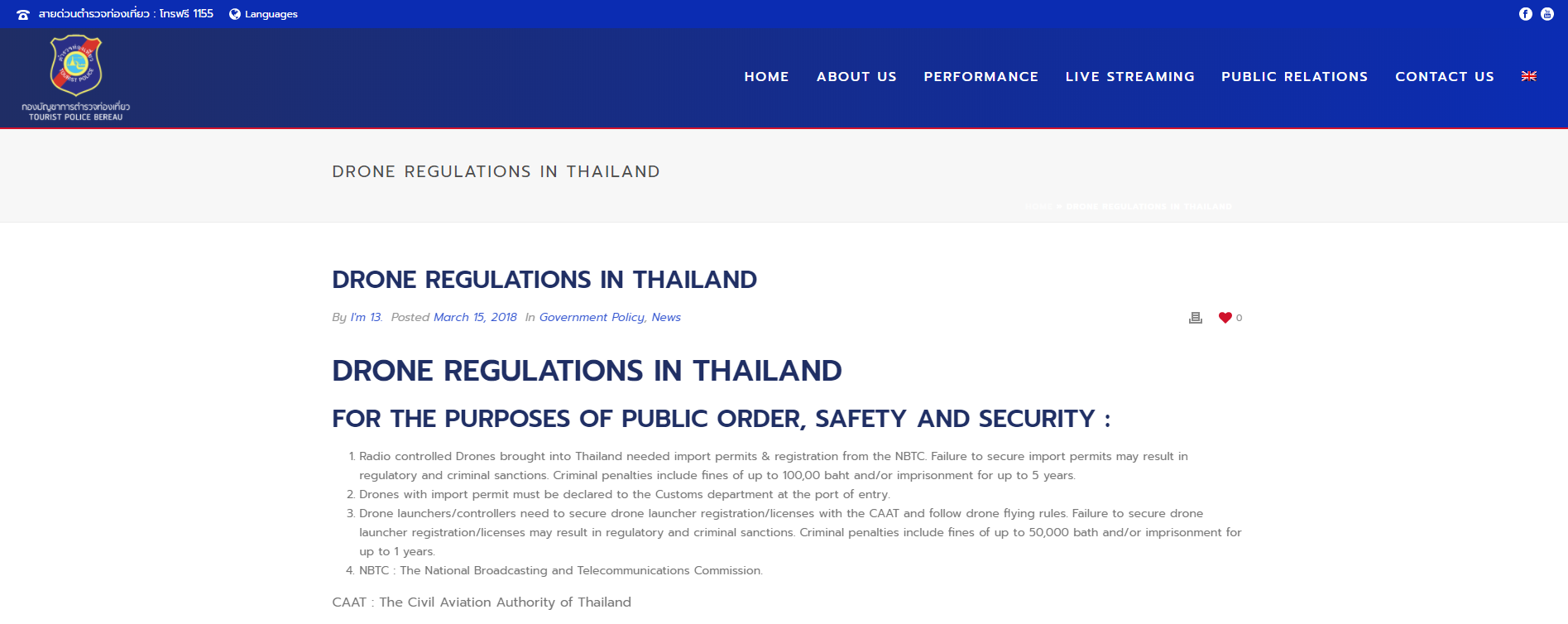Open the PUBLIC RELATIONS menu
The width and height of the screenshot is (1568, 624).
[x=1295, y=76]
